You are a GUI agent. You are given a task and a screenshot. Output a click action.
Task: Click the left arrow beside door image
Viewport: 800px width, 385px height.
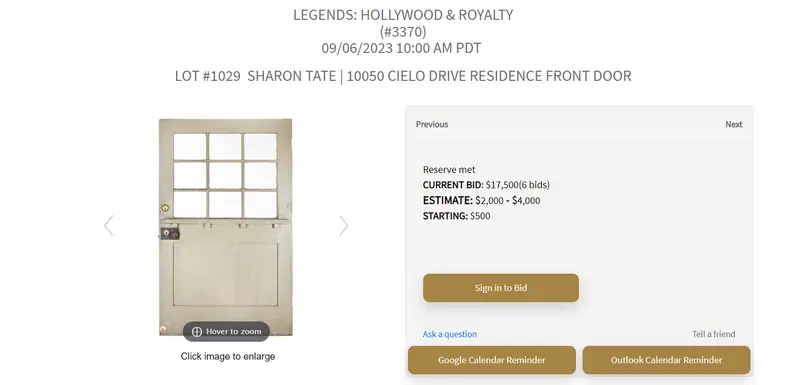(x=109, y=225)
